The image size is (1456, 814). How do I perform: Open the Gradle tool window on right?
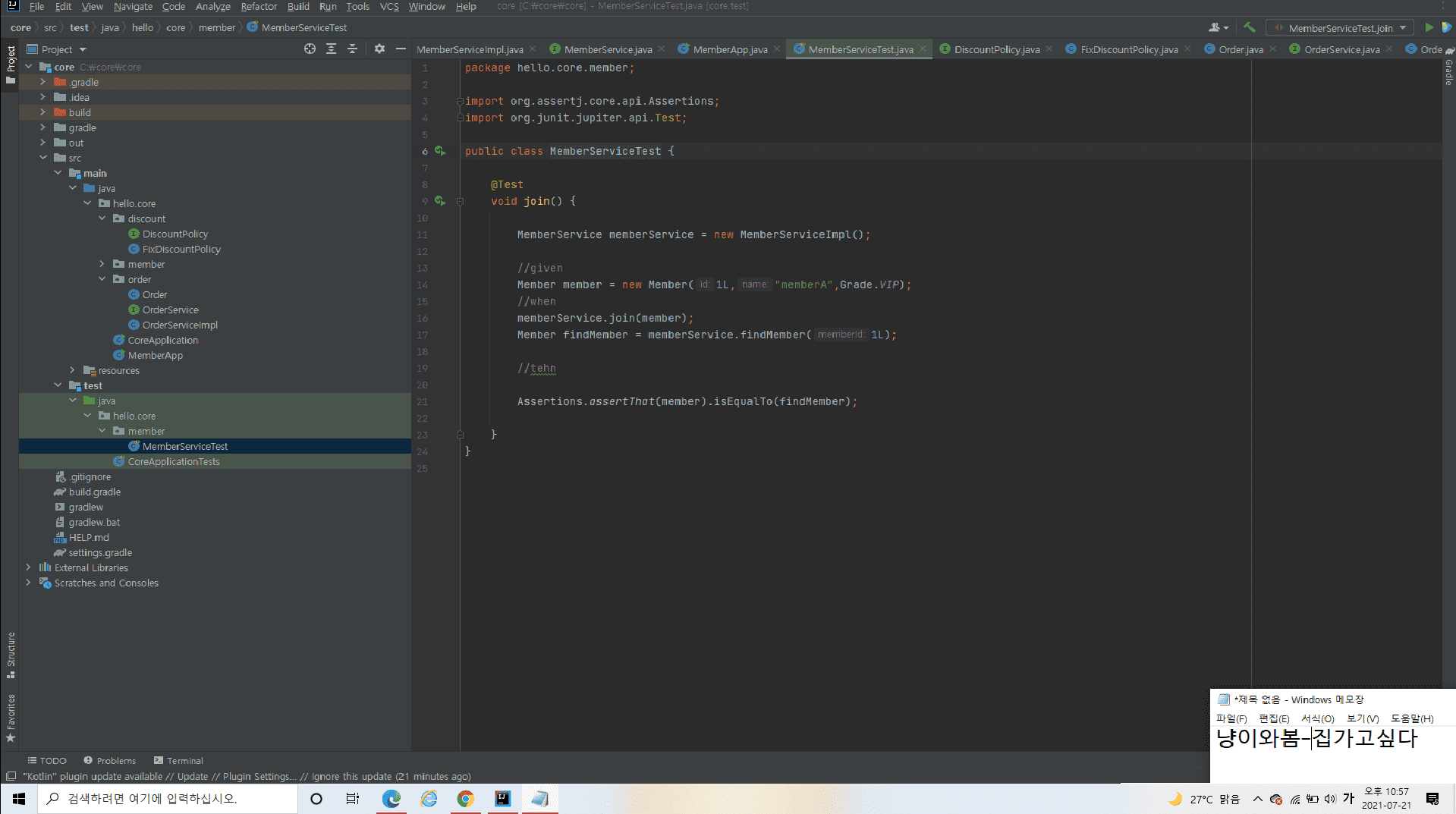pyautogui.click(x=1448, y=67)
